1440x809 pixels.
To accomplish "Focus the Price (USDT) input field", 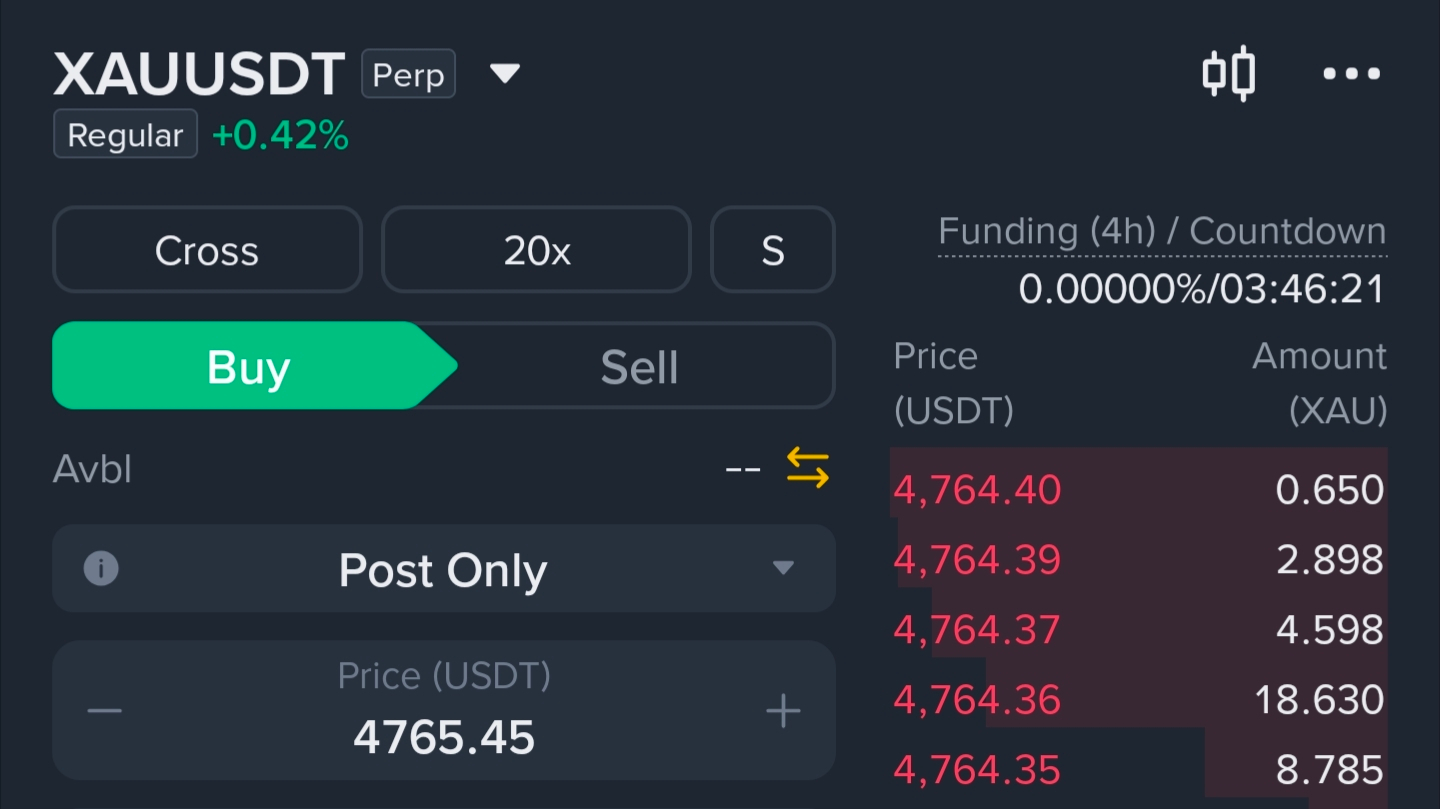I will (x=444, y=736).
